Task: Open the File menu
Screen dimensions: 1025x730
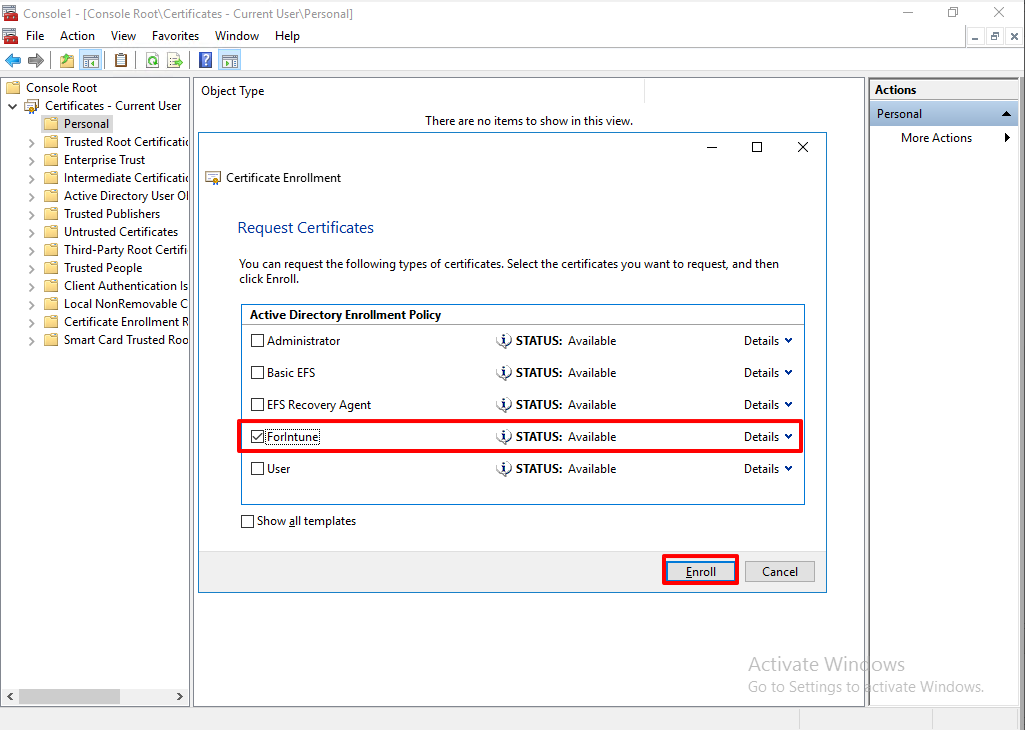Action: pos(35,36)
